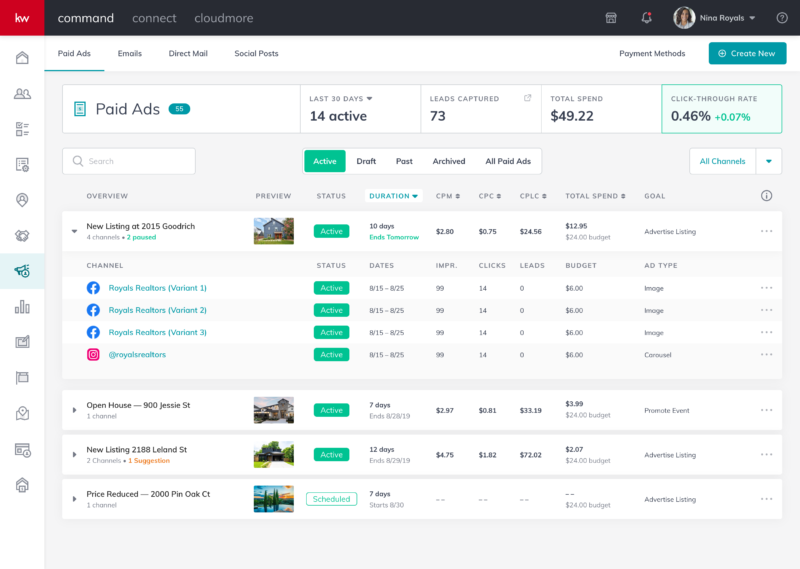800x569 pixels.
Task: Sort by Duration column
Action: coord(393,196)
